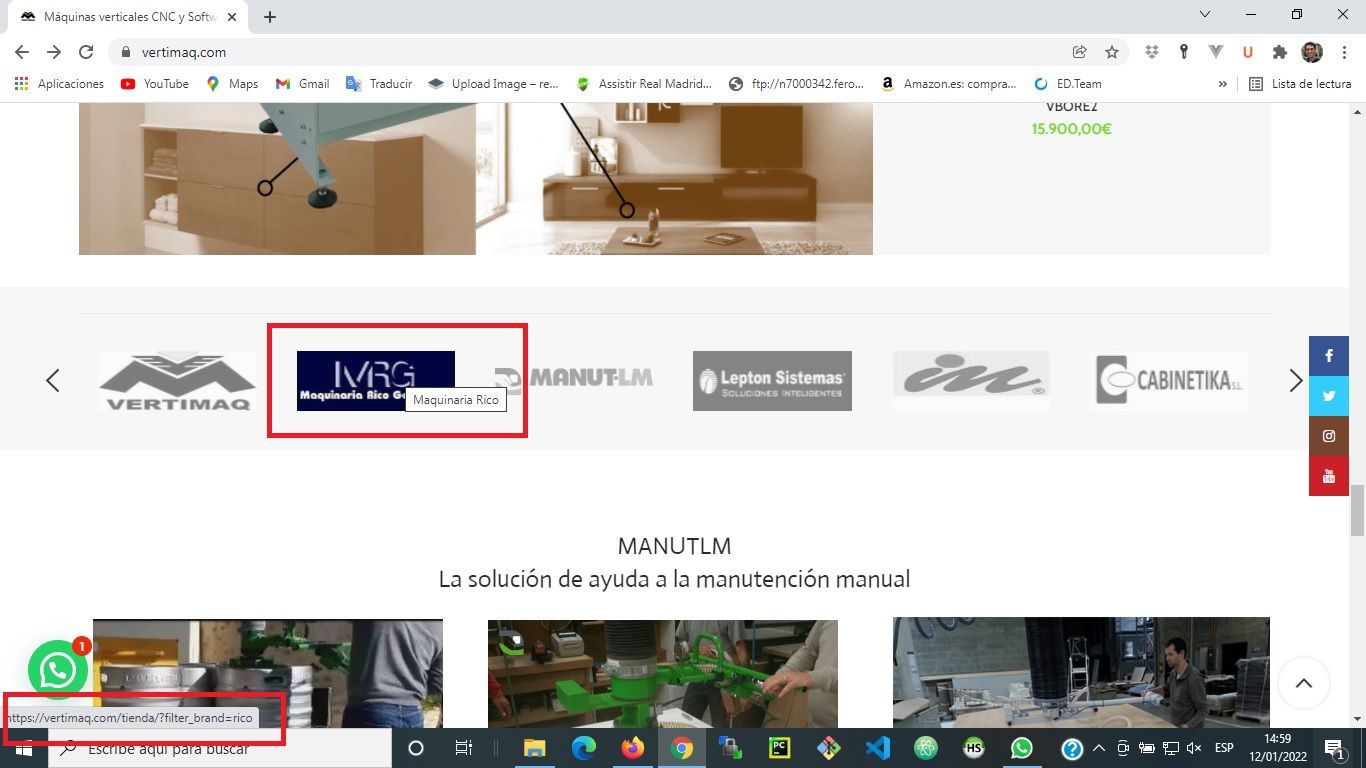Launch Microsoft Edge from the taskbar
Image resolution: width=1366 pixels, height=768 pixels.
pos(584,748)
